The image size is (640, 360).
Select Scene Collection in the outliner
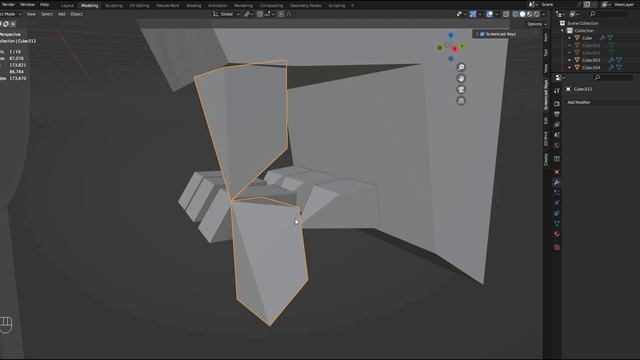(583, 23)
